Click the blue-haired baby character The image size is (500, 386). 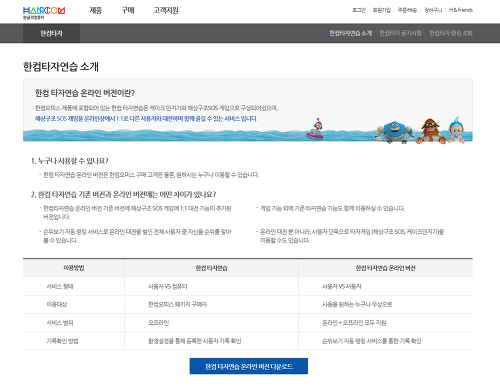coord(456,130)
